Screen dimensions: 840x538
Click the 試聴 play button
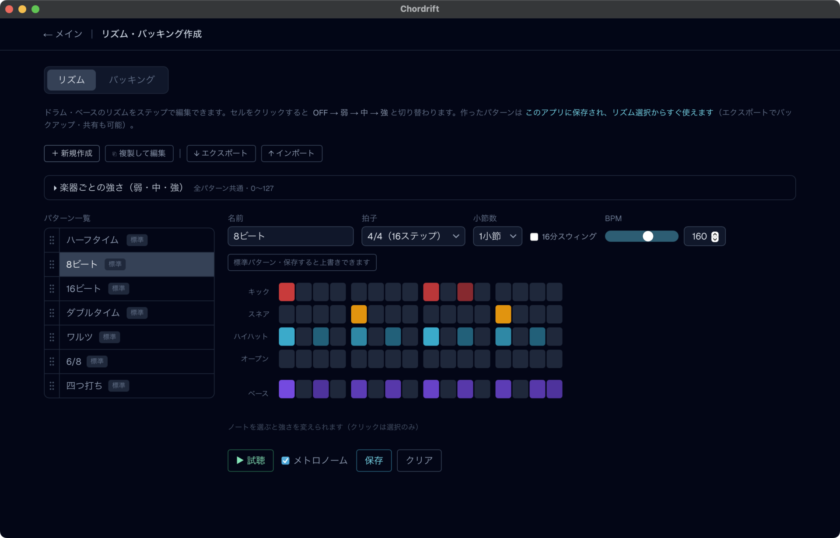pos(251,460)
